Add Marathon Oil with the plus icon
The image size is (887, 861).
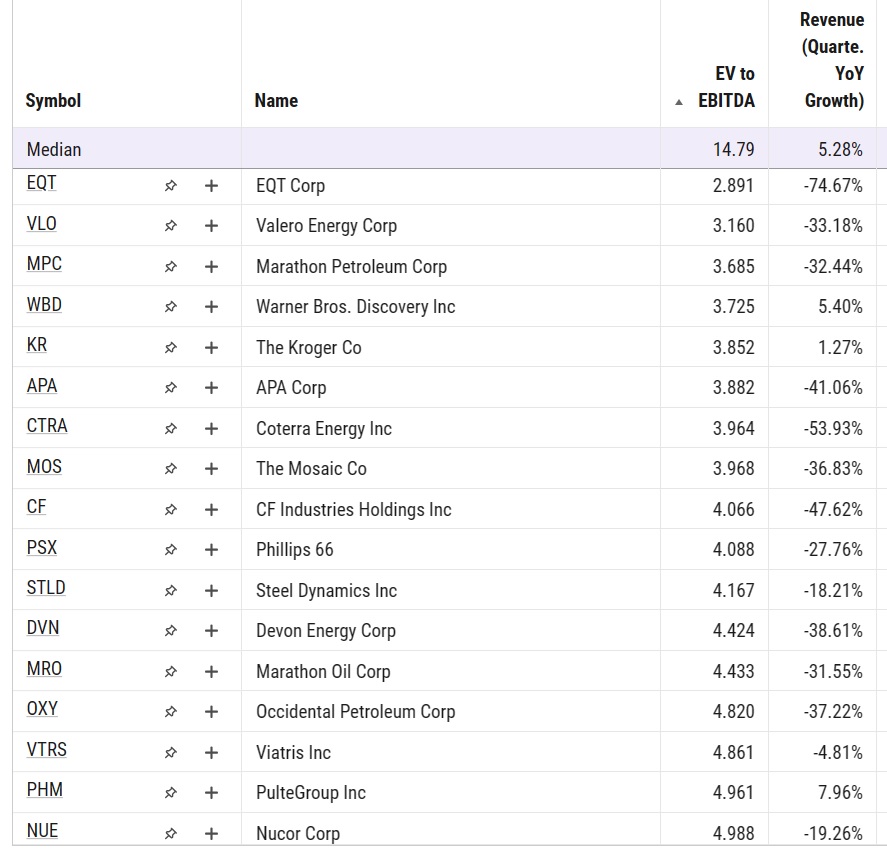tap(211, 671)
